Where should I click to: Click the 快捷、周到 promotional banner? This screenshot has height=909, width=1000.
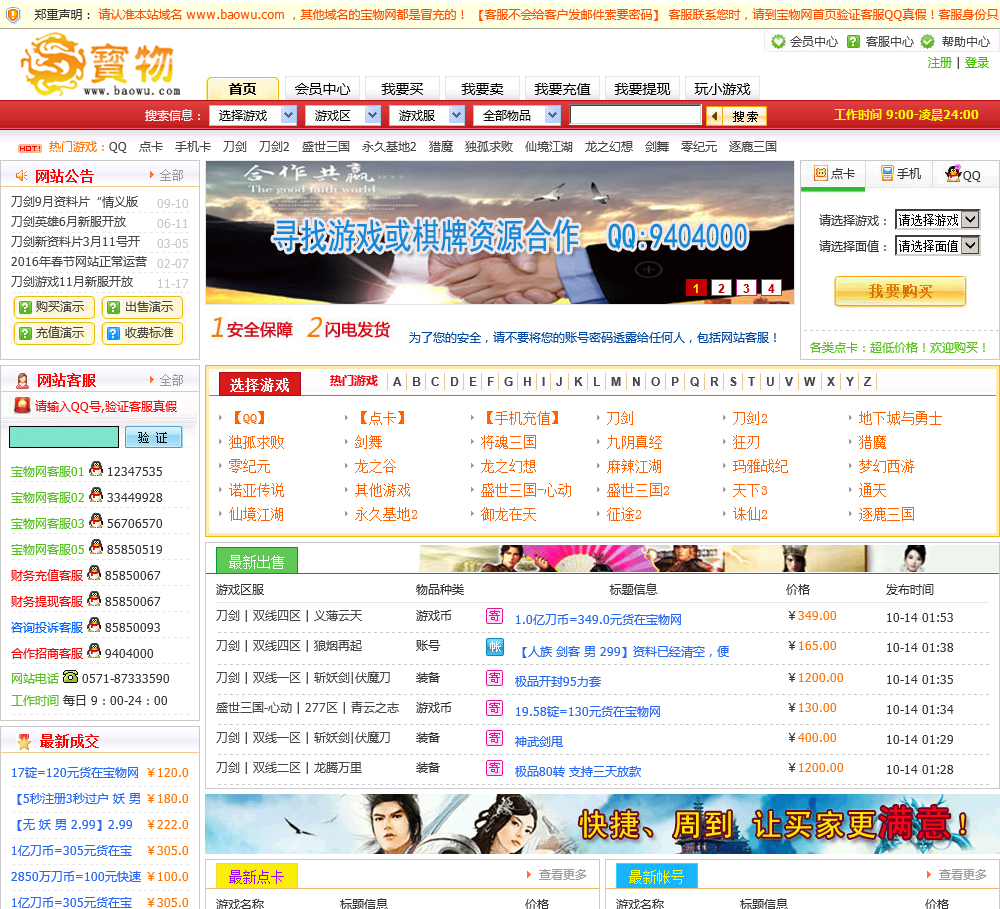tap(601, 824)
